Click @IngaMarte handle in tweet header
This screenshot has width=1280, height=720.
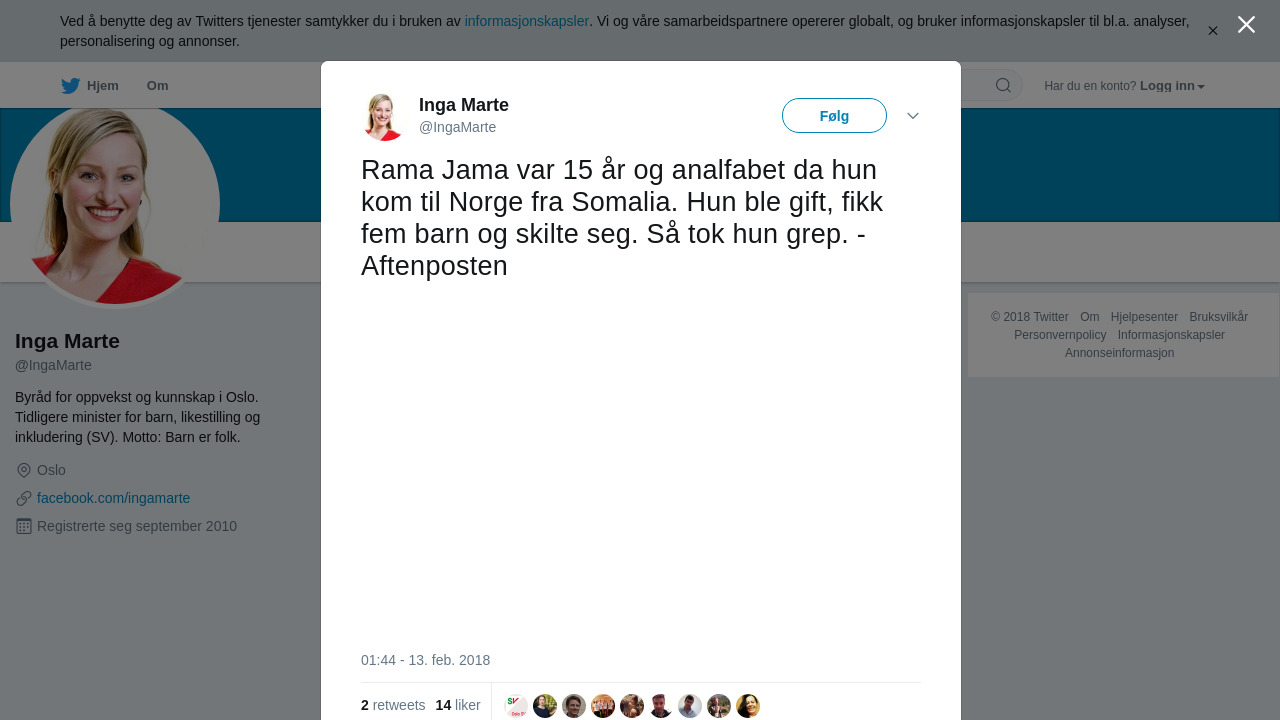tap(457, 127)
